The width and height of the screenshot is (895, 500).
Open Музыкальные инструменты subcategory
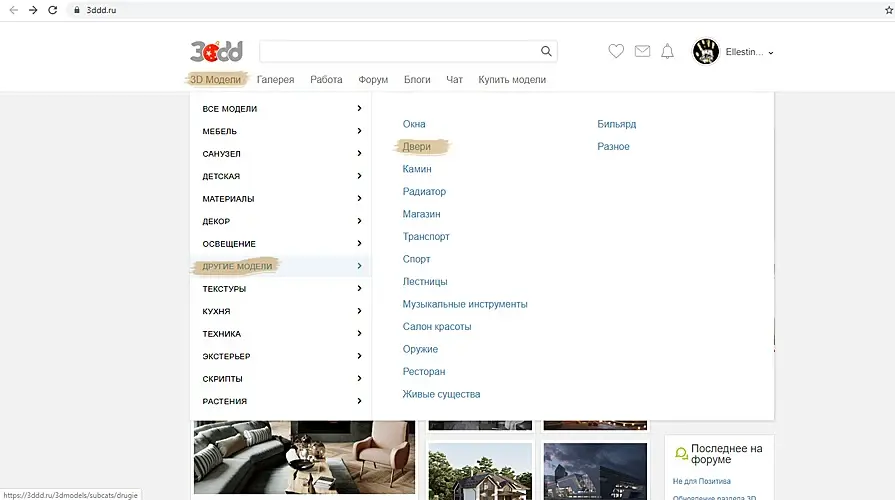(465, 304)
